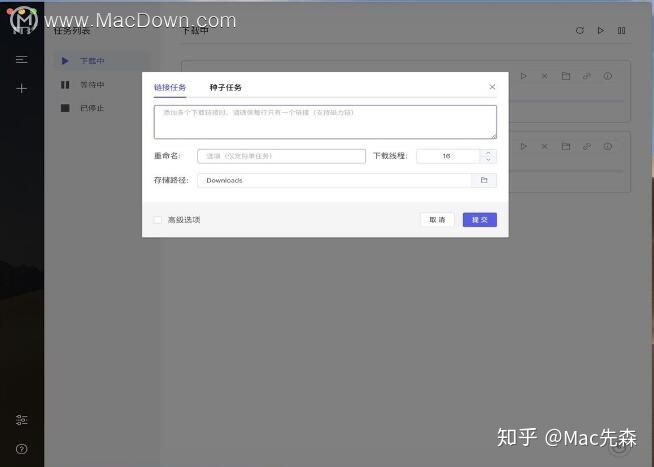
Task: Resume the first task card's download
Action: click(x=524, y=76)
